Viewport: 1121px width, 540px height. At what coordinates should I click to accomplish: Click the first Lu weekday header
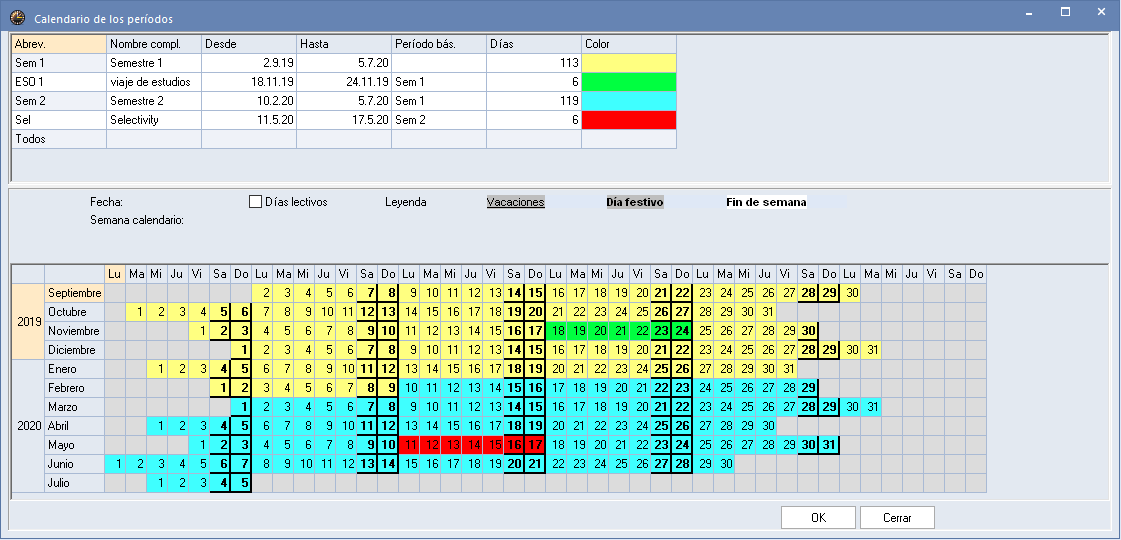[x=115, y=274]
